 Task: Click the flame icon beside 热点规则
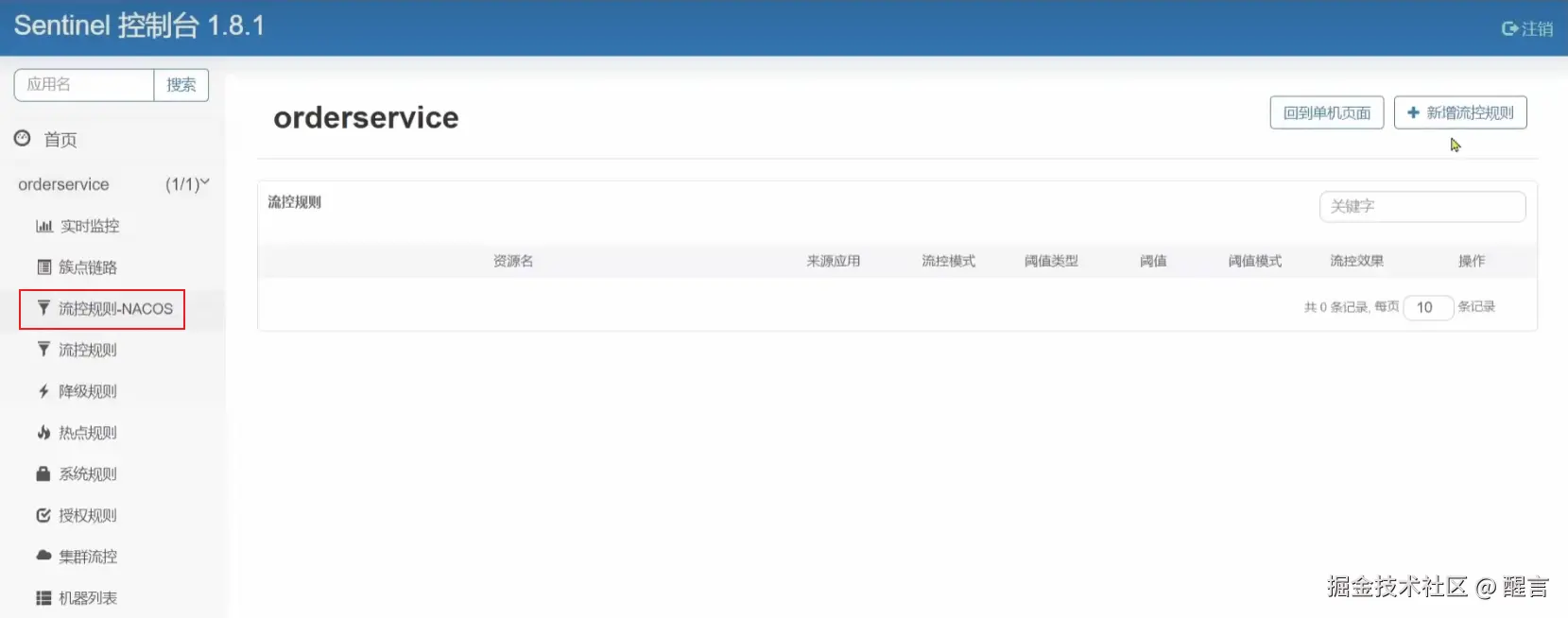43,433
